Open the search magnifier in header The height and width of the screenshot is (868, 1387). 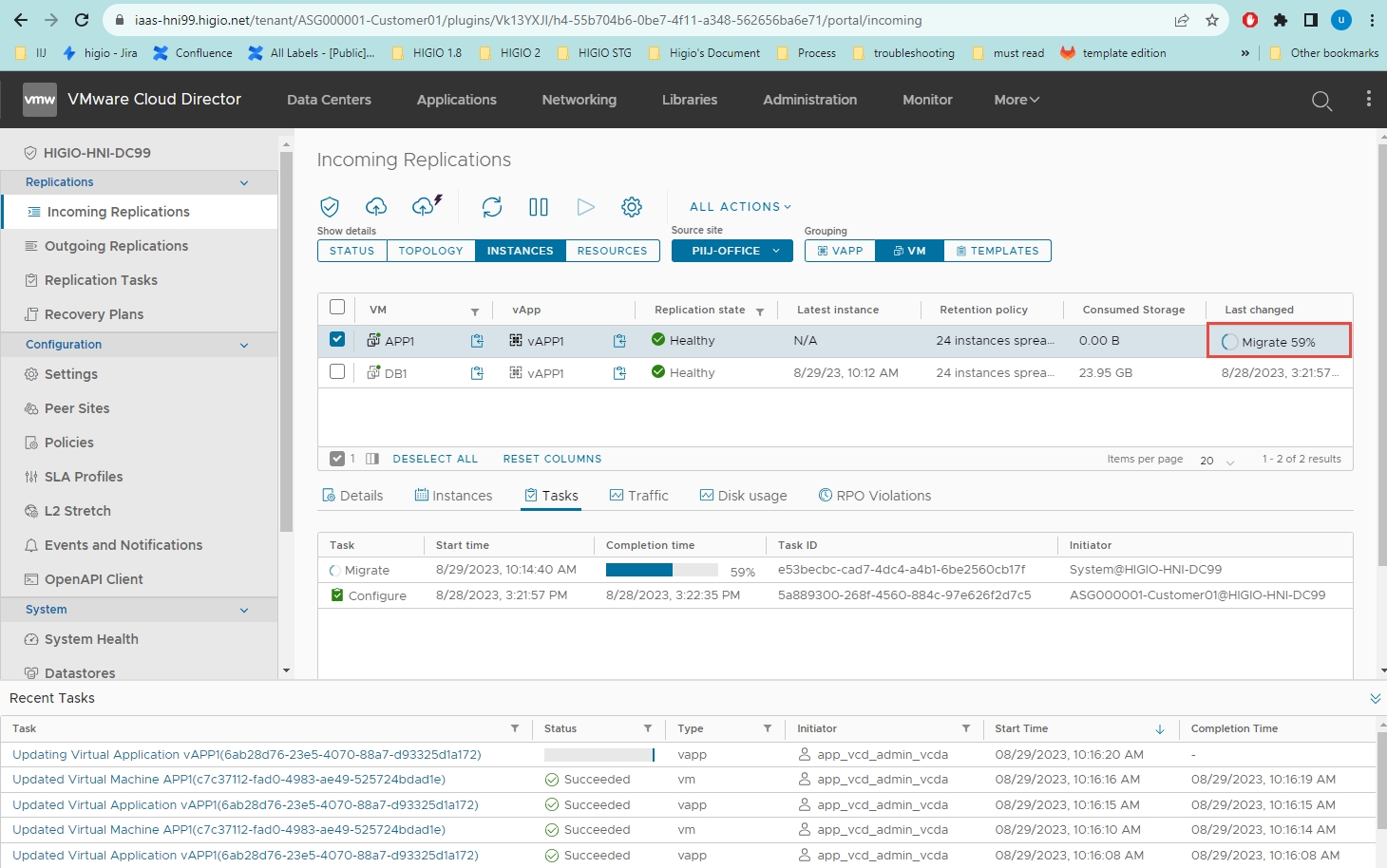[1321, 101]
